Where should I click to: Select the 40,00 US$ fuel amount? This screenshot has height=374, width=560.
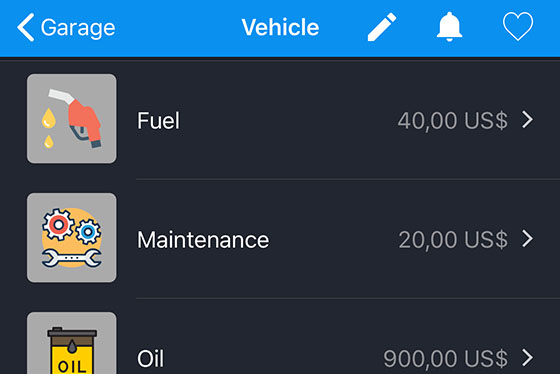coord(452,121)
